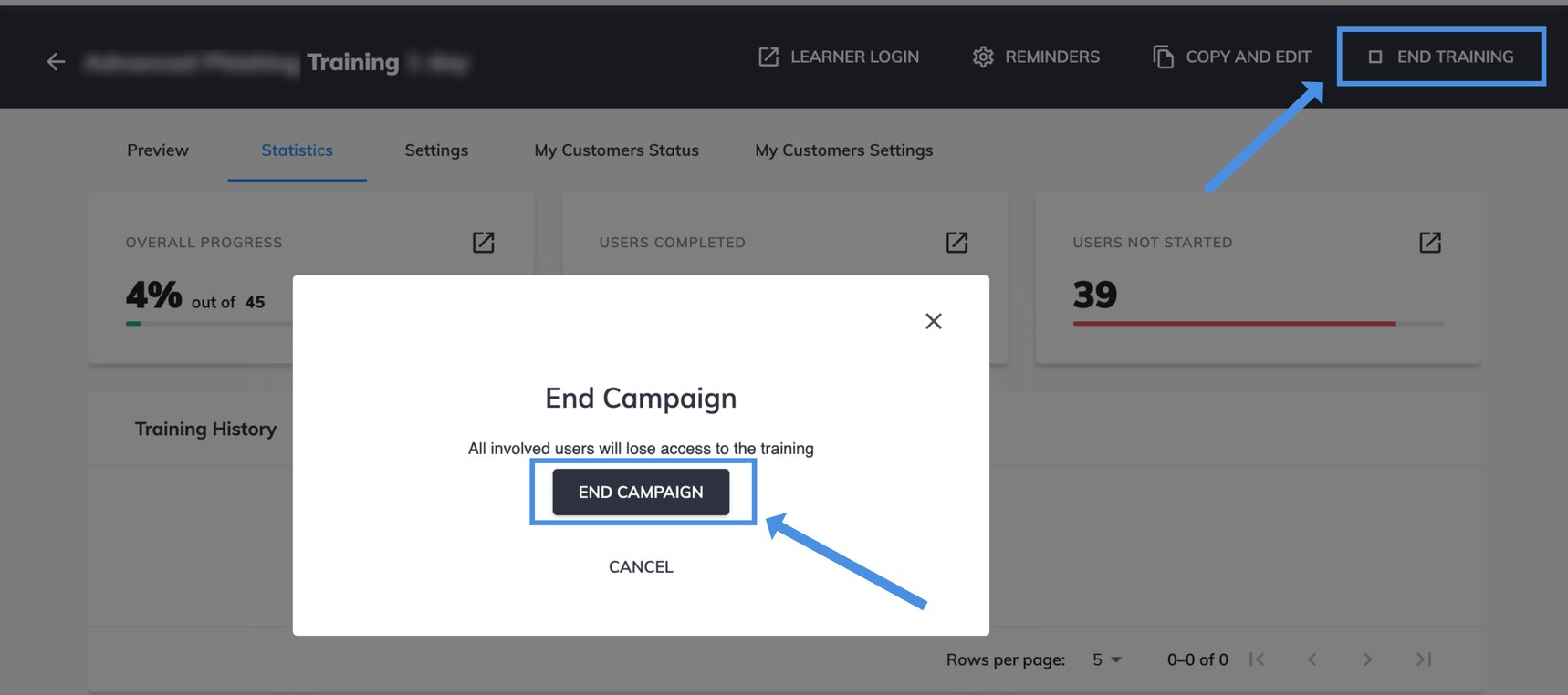Open Reminders settings gear icon
Screen dimensions: 1568x695
(983, 57)
